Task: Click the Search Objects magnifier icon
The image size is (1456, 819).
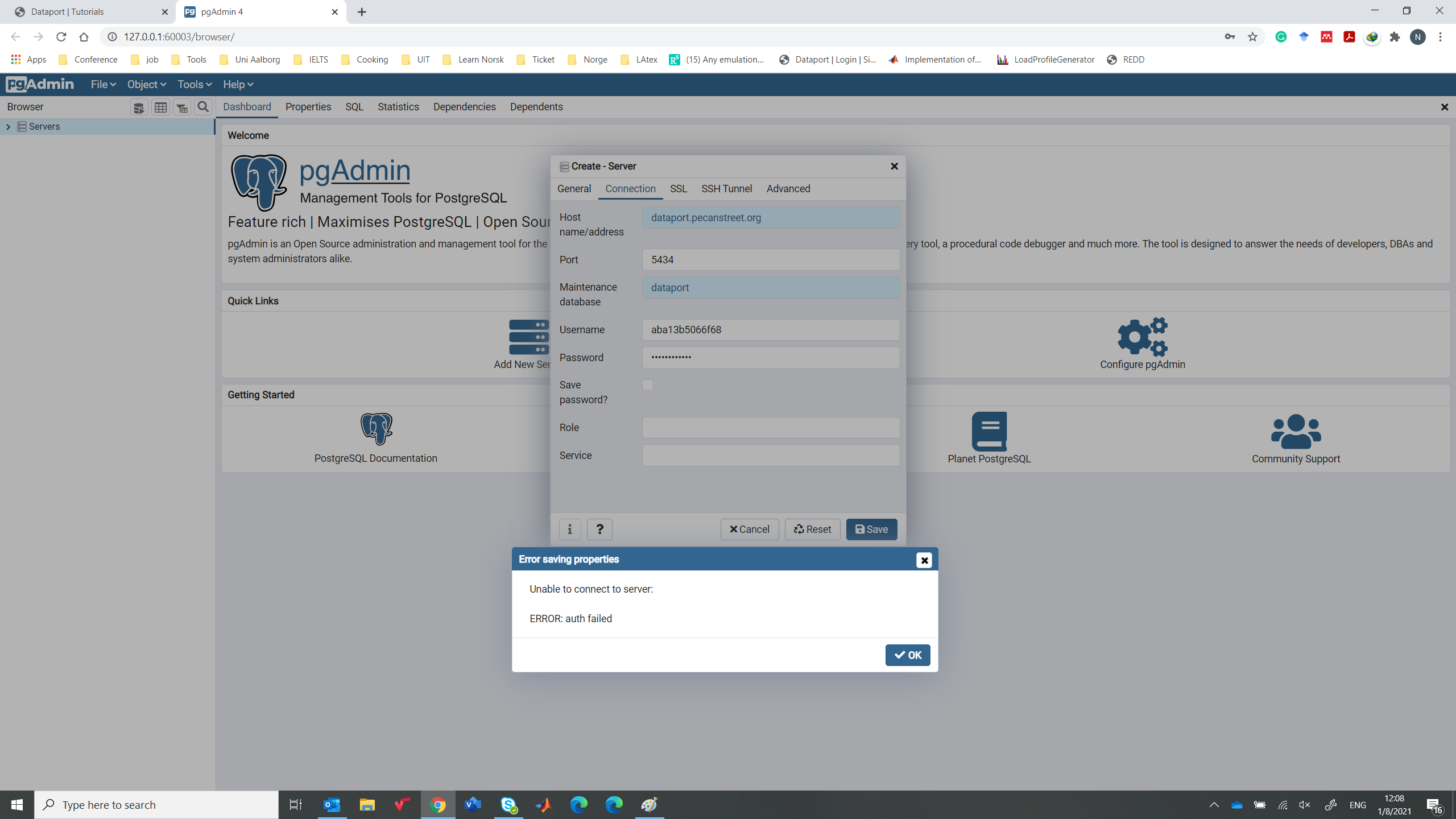Action: pos(203,107)
